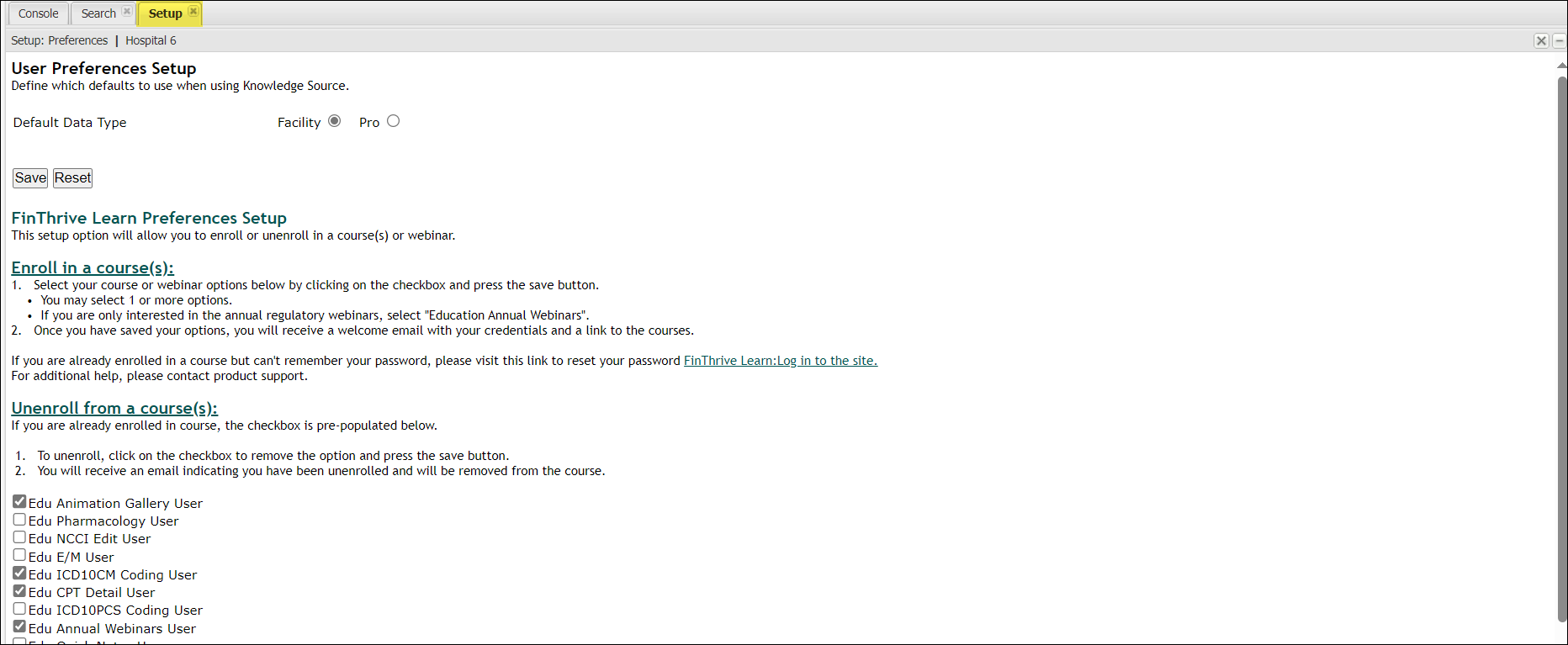Select the Facility radio button
The width and height of the screenshot is (1568, 645).
pos(335,121)
